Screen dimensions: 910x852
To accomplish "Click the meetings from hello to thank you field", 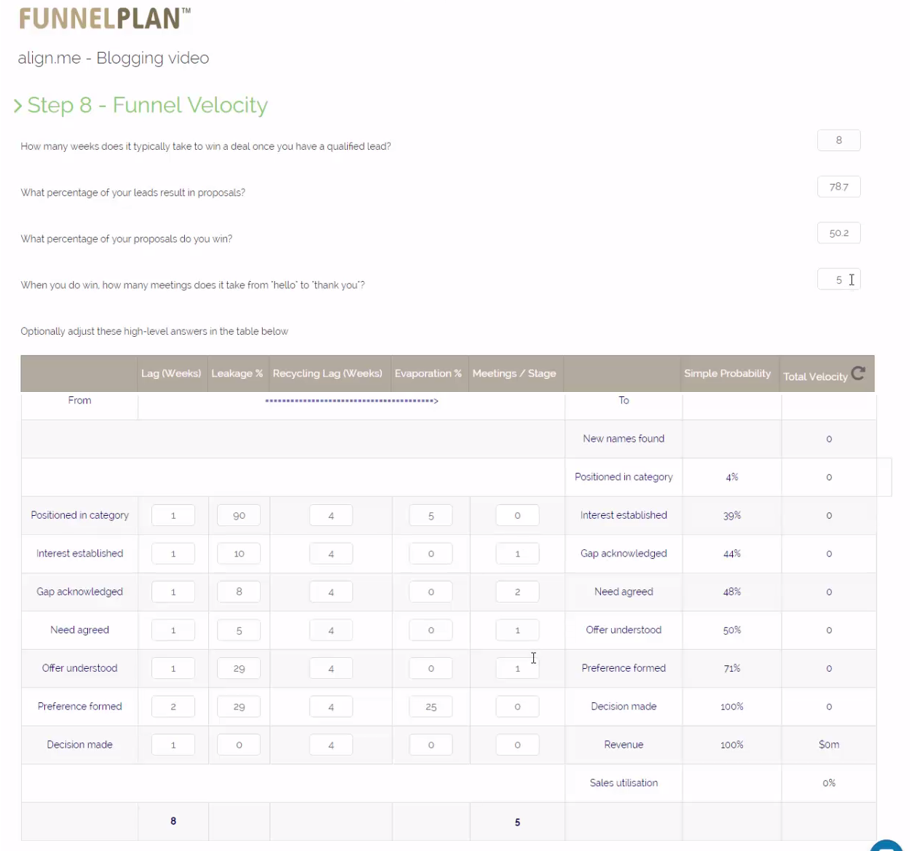I will pyautogui.click(x=838, y=280).
